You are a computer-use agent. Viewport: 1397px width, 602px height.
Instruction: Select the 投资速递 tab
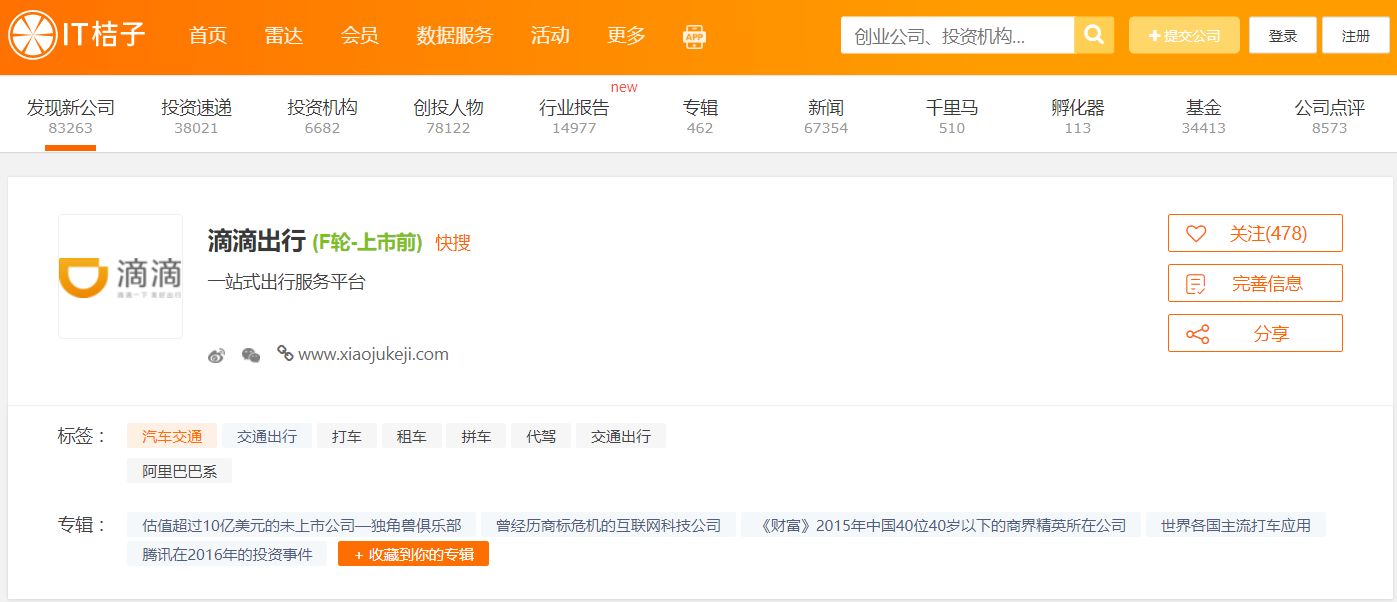[x=196, y=115]
